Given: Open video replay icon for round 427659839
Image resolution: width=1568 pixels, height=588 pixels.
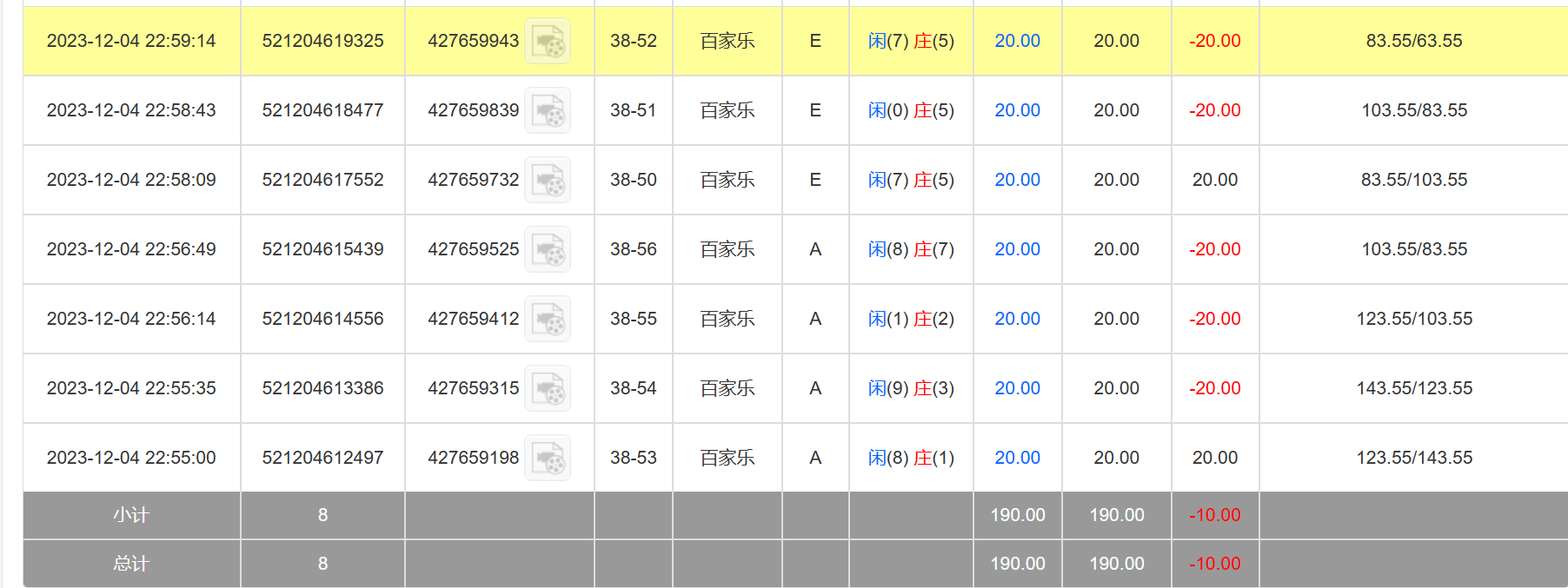Looking at the screenshot, I should point(548,110).
